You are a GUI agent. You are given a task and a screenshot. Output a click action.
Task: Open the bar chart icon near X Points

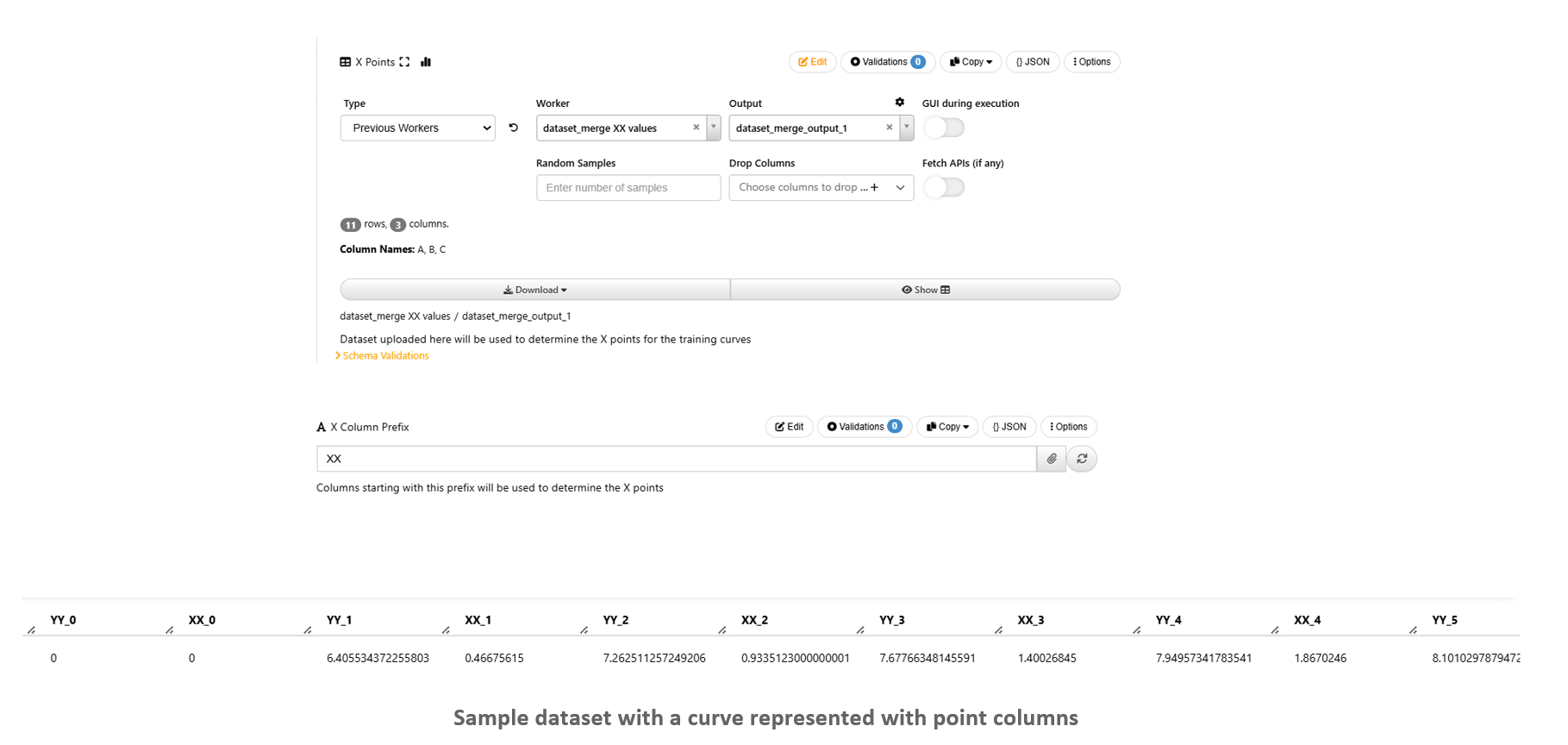pos(426,62)
